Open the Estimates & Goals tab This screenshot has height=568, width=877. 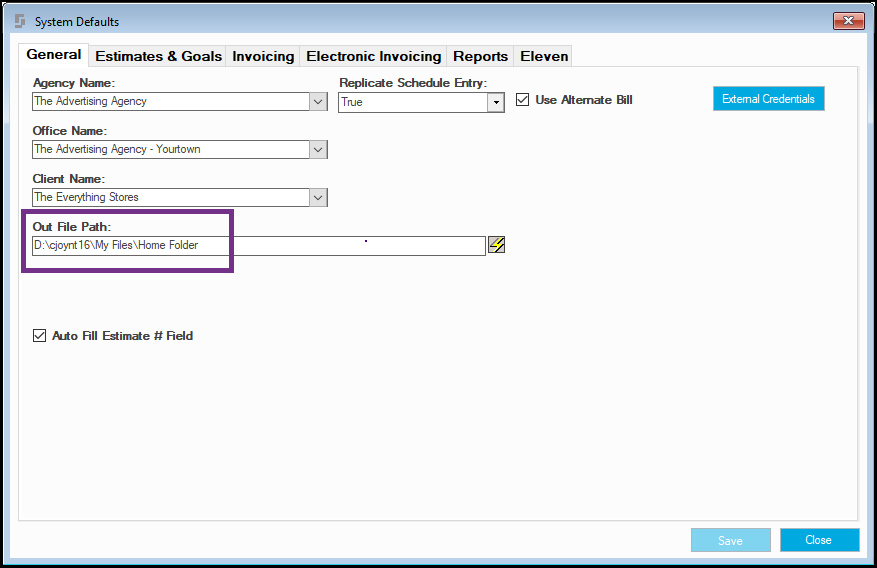coord(158,56)
